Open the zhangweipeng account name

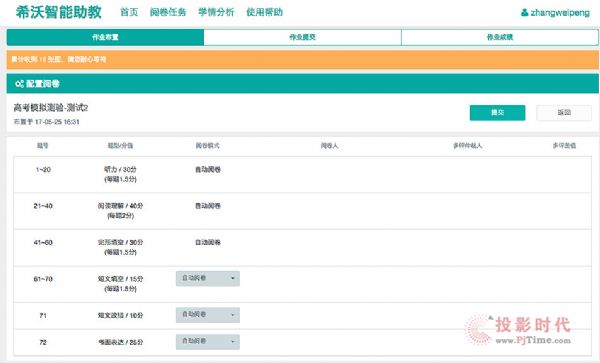coord(560,13)
